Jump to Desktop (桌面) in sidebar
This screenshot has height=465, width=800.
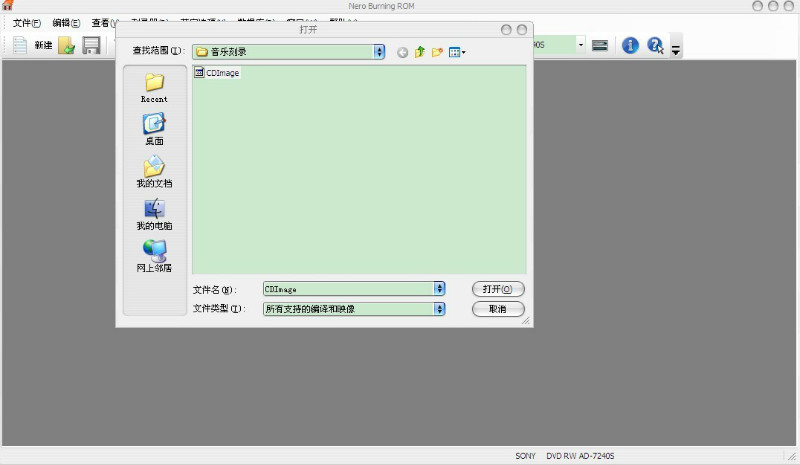tap(154, 129)
